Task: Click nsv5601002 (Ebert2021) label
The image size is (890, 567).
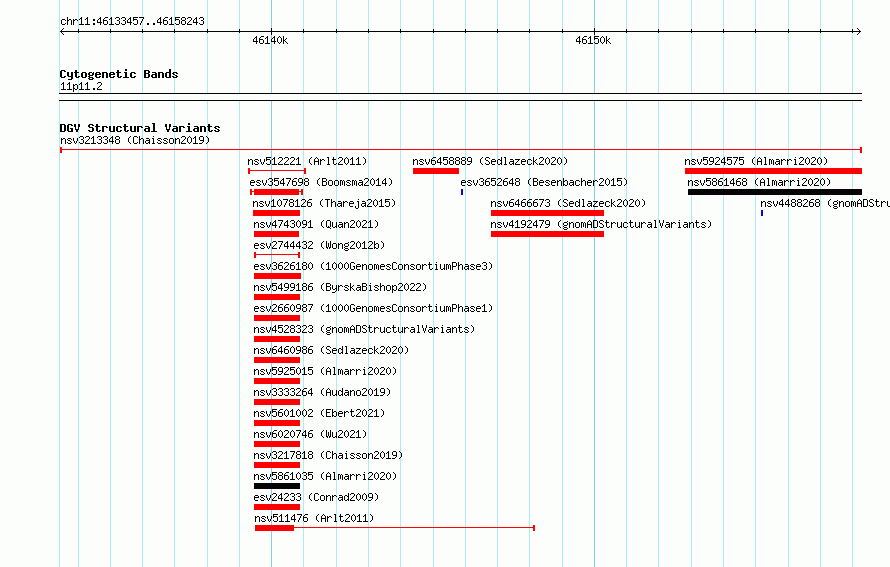Action: tap(319, 413)
